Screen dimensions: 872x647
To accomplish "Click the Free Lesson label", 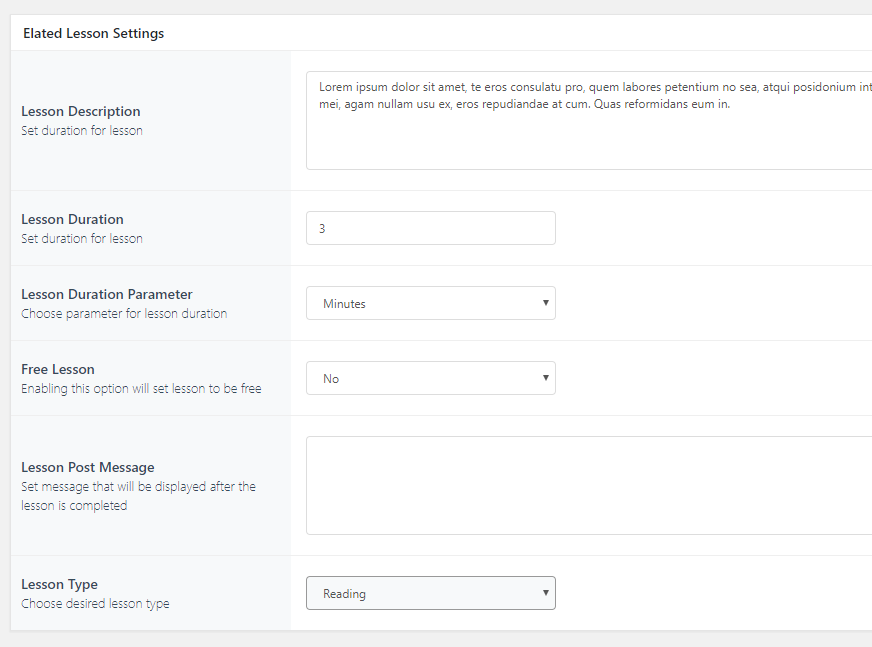I will 58,369.
